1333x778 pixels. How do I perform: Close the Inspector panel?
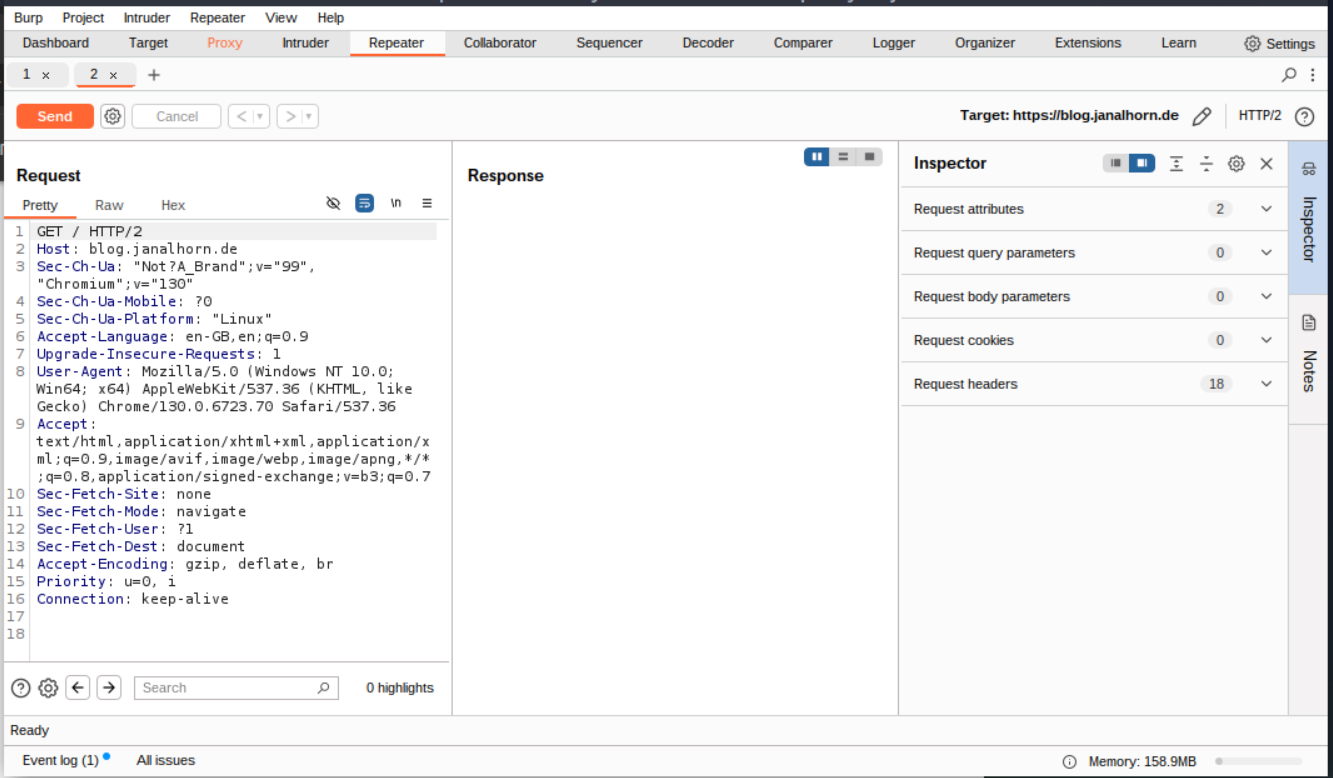pos(1266,164)
